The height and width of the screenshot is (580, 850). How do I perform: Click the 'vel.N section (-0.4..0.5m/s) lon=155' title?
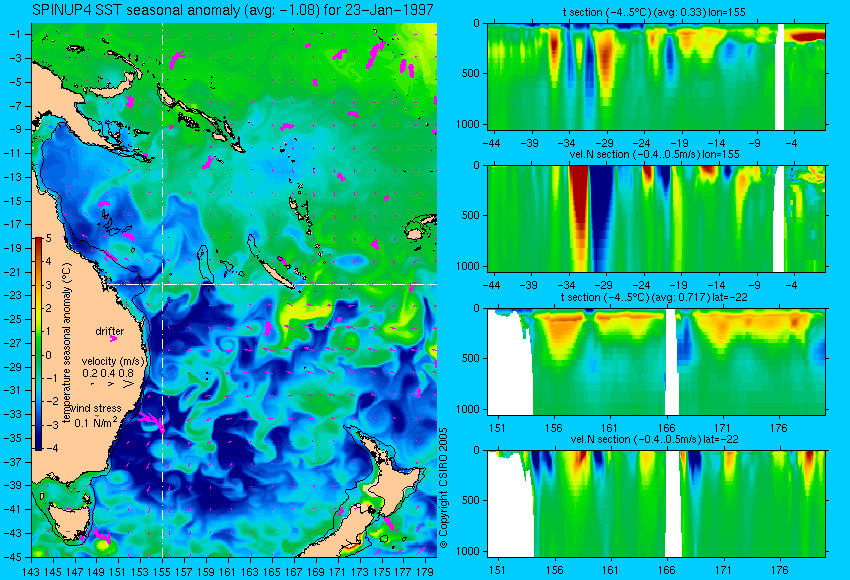tap(654, 154)
